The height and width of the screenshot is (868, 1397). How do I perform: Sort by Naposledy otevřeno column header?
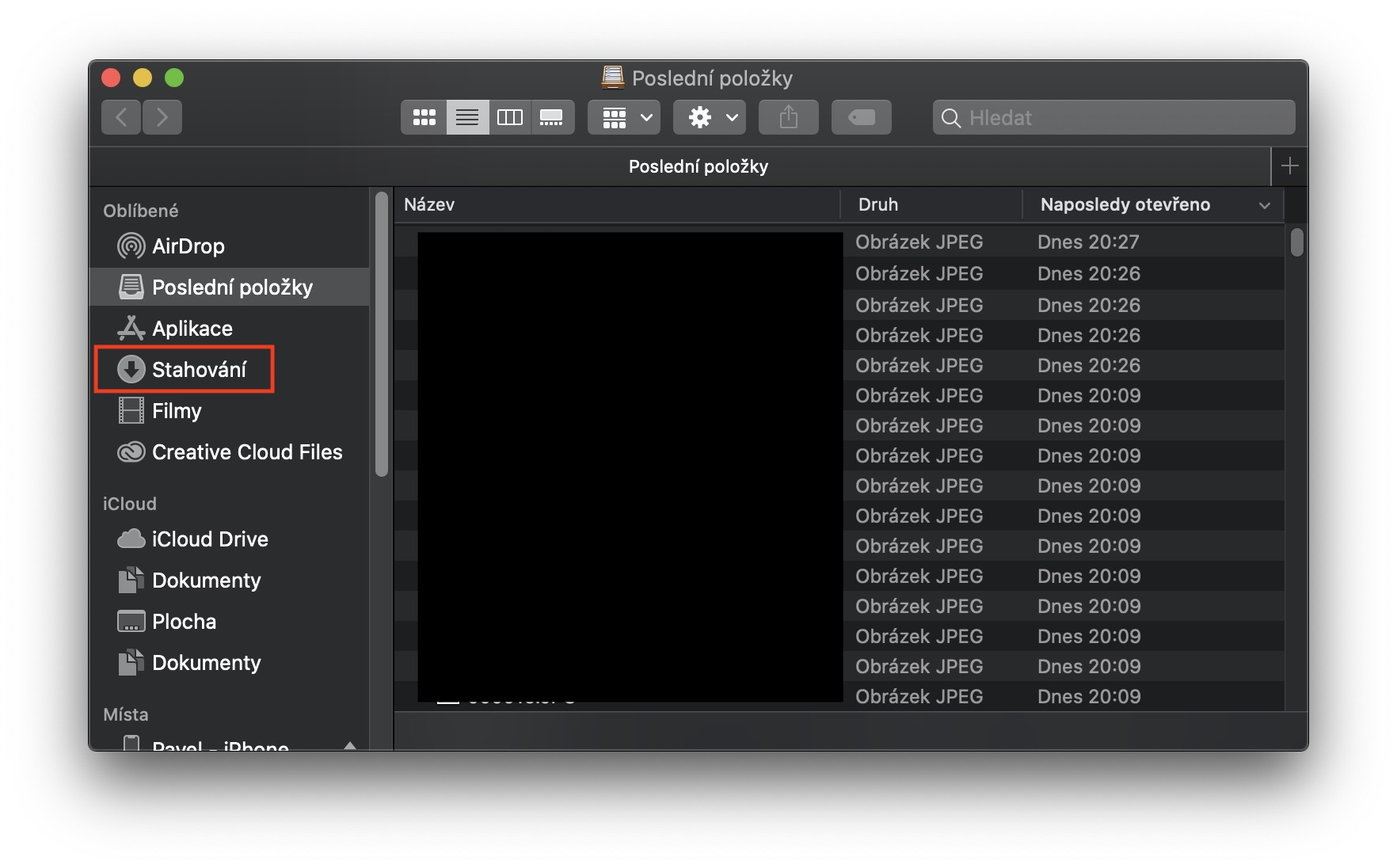[1153, 204]
